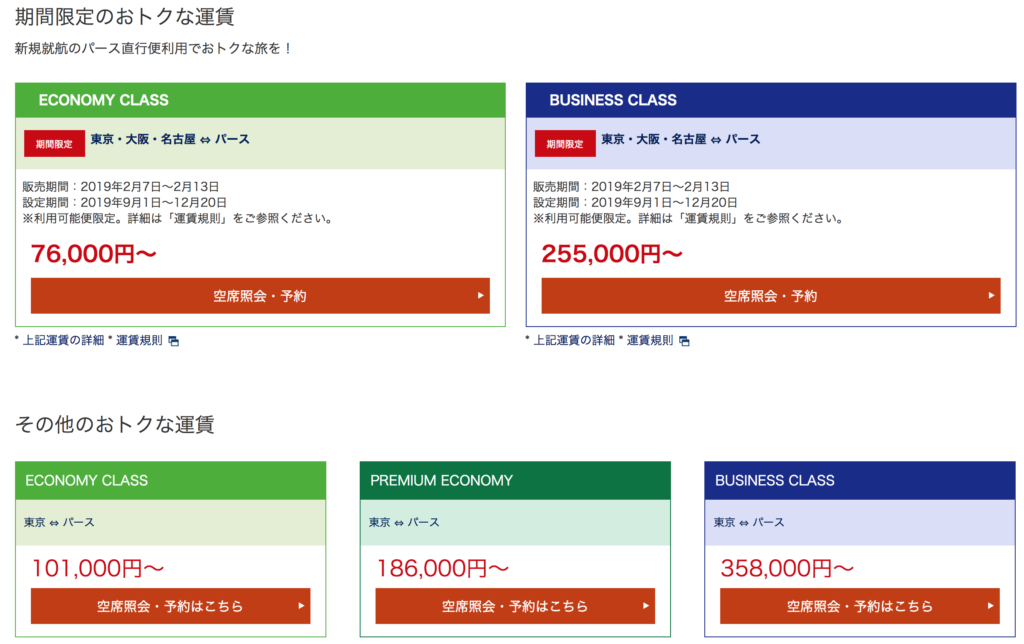The height and width of the screenshot is (644, 1024).
Task: Click the PREMIUM ECONOMY card header
Action: click(515, 480)
